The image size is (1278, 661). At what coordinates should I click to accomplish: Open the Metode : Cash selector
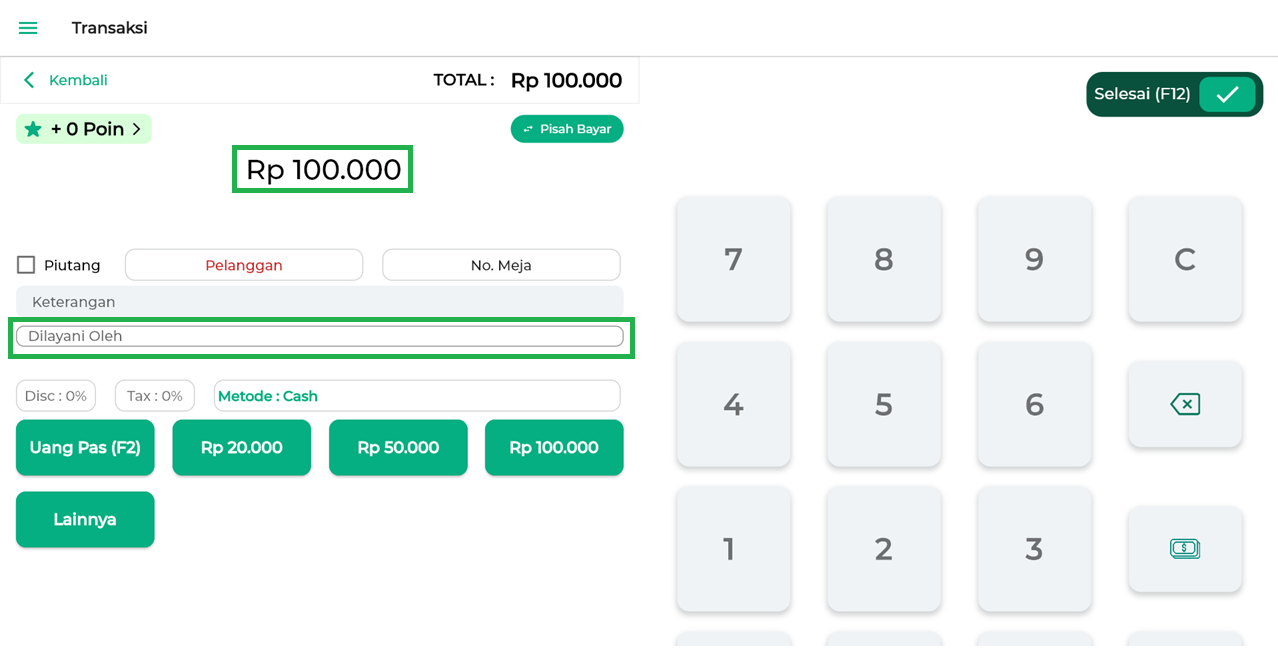pyautogui.click(x=417, y=396)
